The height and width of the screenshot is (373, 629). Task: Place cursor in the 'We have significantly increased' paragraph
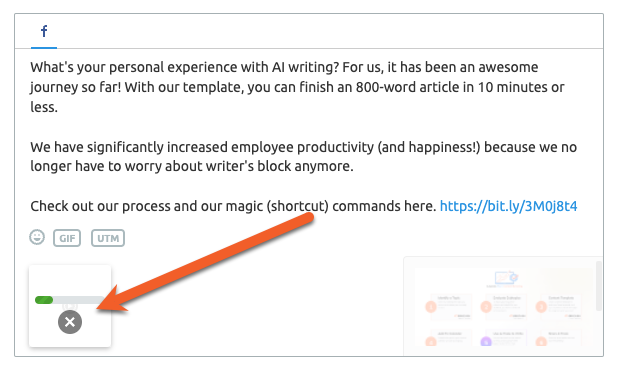click(303, 156)
